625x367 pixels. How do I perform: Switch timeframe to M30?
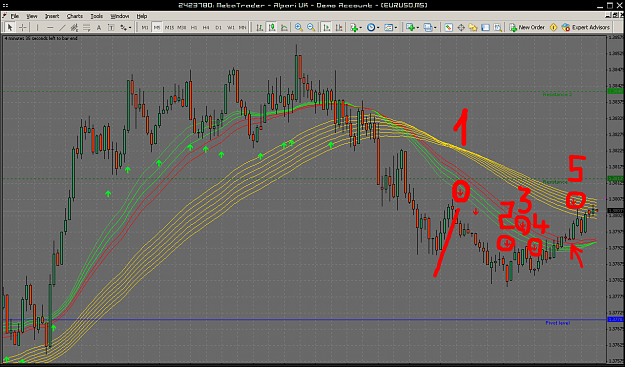click(x=182, y=27)
